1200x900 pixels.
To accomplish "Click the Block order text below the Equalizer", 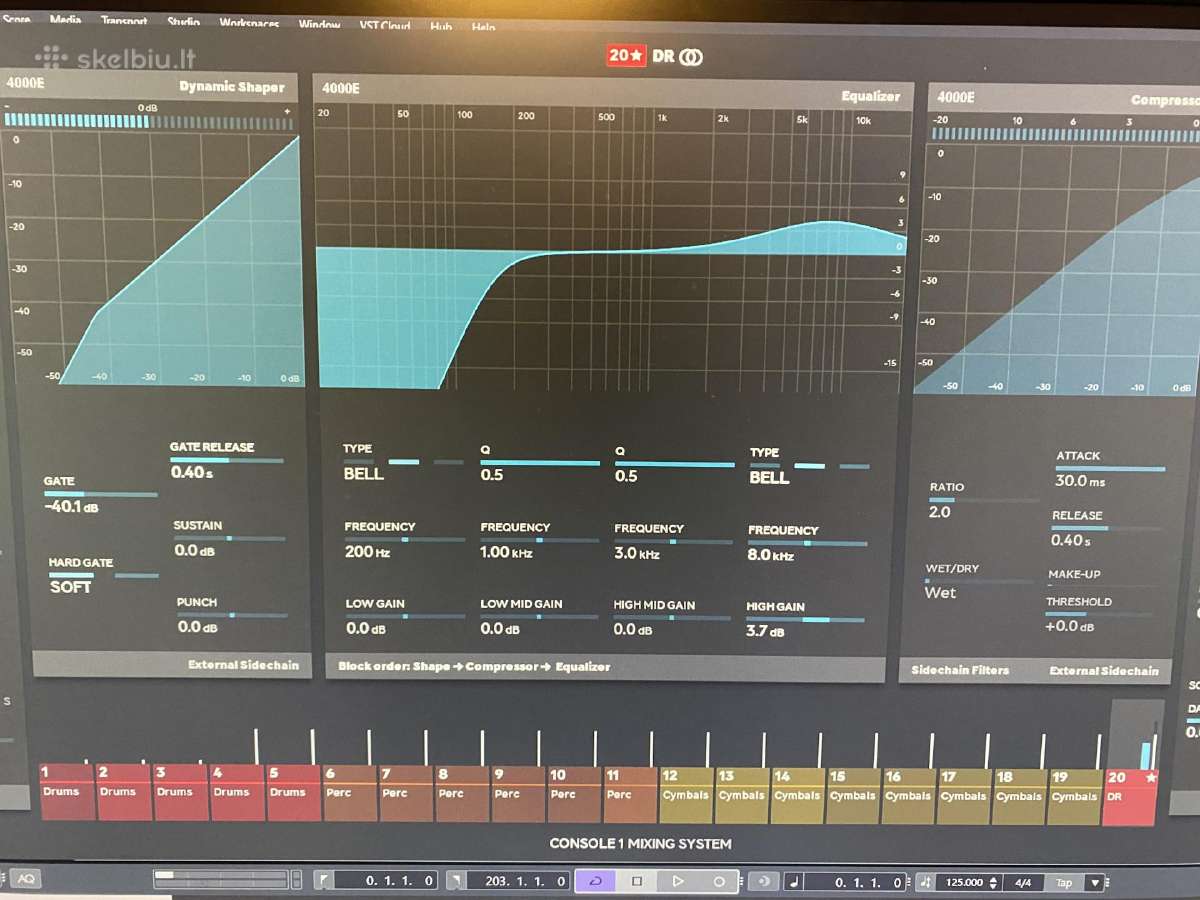I will pyautogui.click(x=474, y=666).
